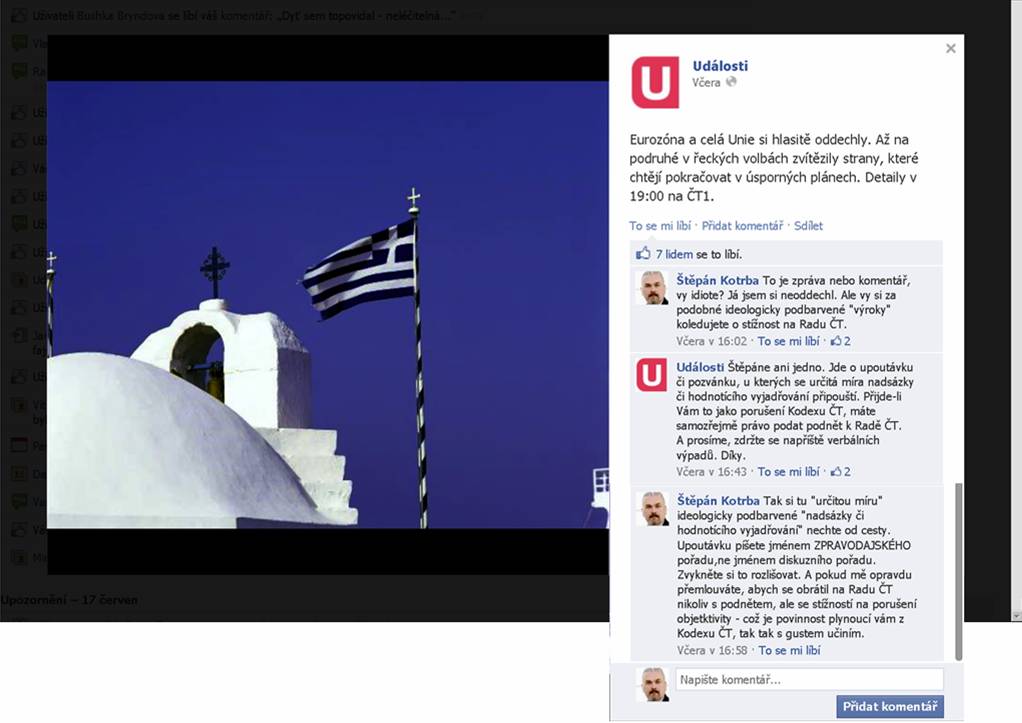1022x723 pixels.
Task: Open the Události page name link
Action: click(x=720, y=66)
